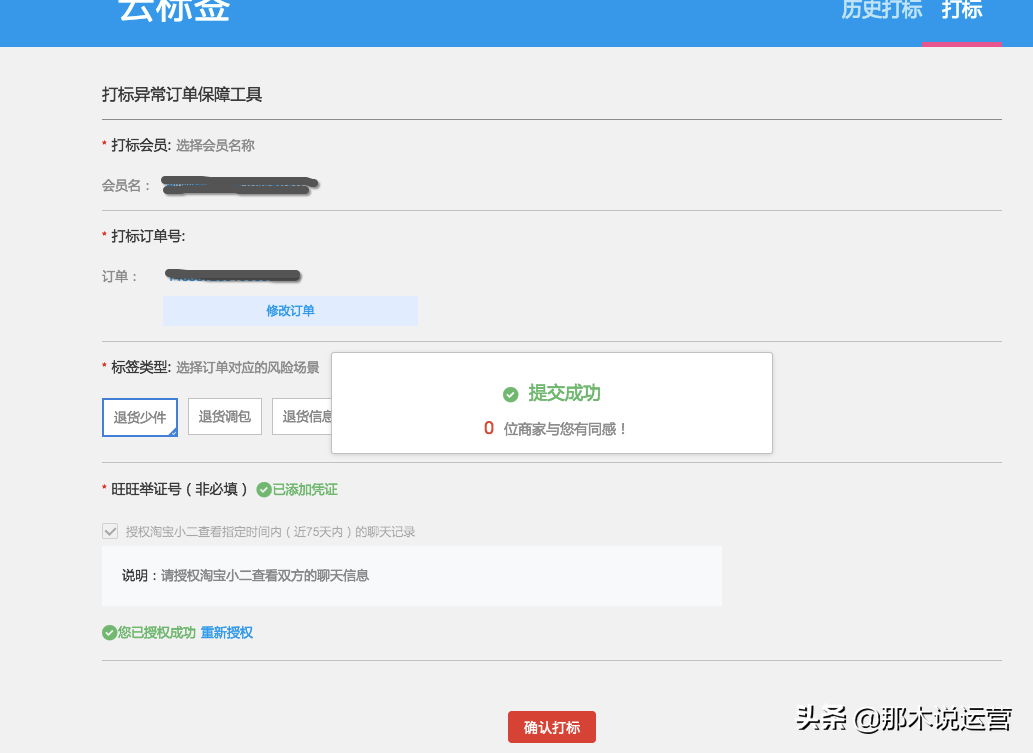Click the 打标异常订单保障工具 heading
Screen dimensions: 1033x753
[x=182, y=95]
